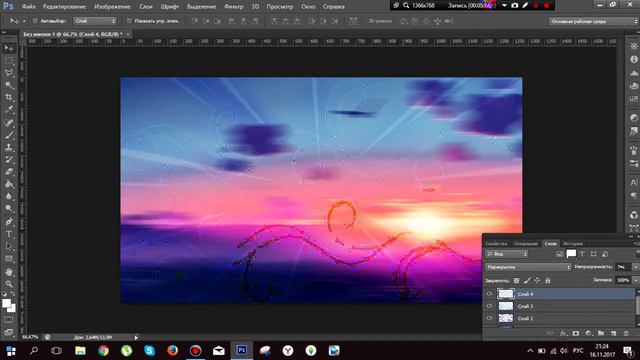Select the Dodge tool
640x360 pixels.
click(9, 209)
